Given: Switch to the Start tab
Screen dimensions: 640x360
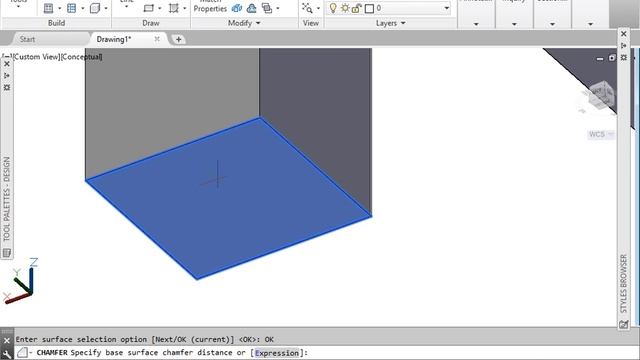Looking at the screenshot, I should tap(27, 39).
